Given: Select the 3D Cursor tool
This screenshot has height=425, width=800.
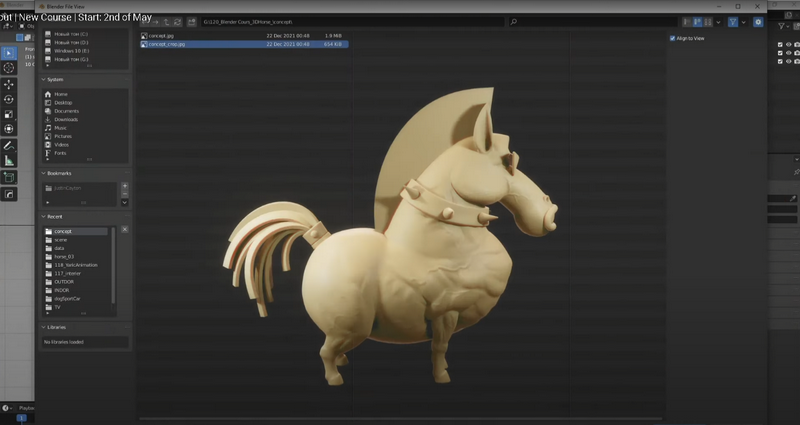Looking at the screenshot, I should point(9,68).
